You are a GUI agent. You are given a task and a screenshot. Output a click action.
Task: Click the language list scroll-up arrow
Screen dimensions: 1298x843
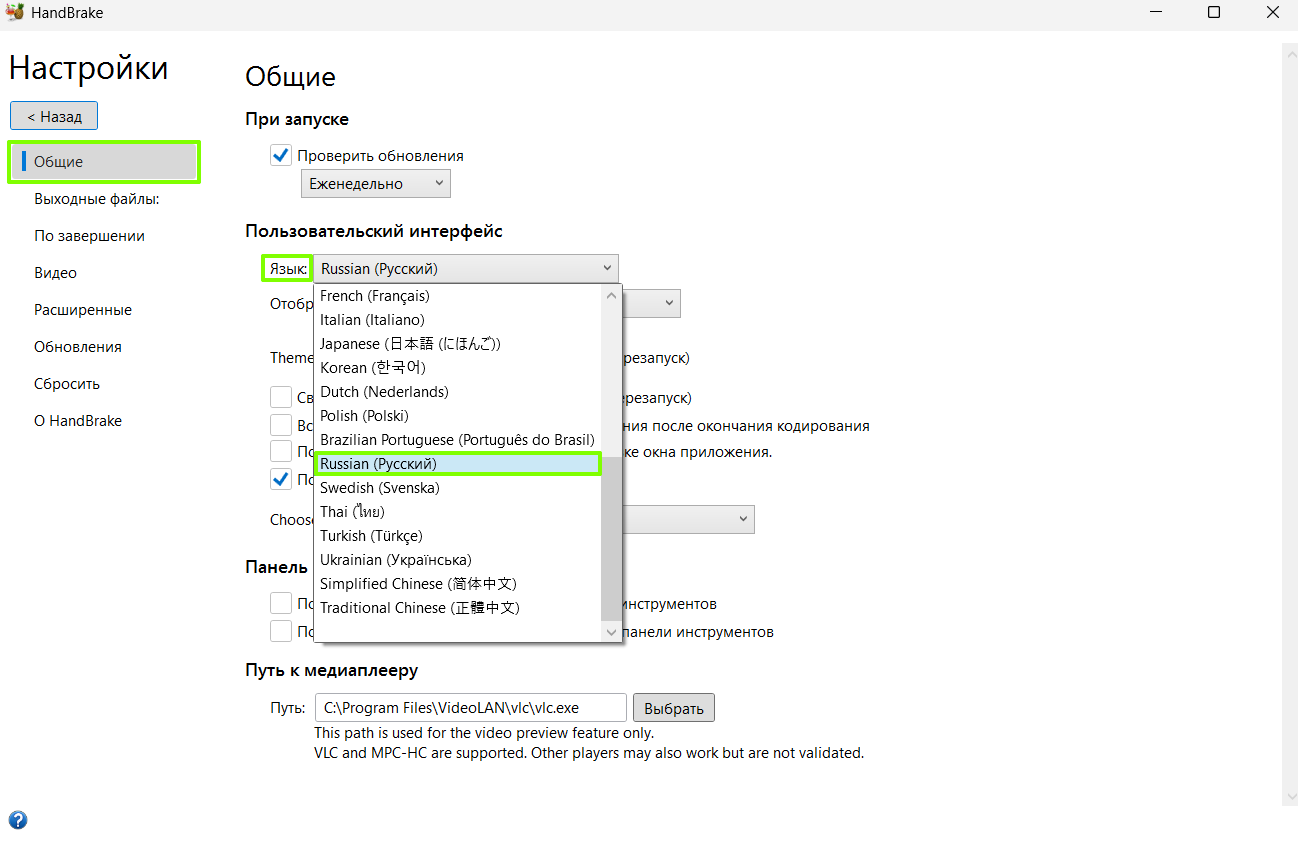[611, 295]
